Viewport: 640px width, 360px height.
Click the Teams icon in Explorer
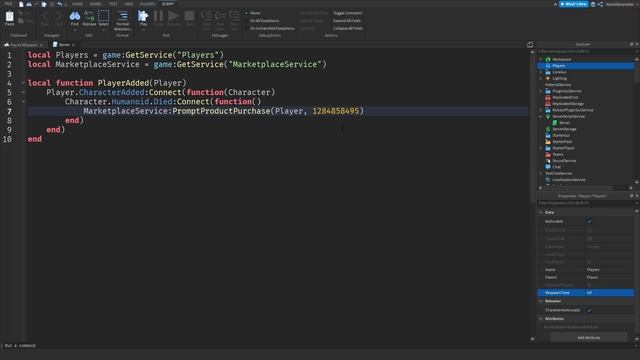(548, 154)
